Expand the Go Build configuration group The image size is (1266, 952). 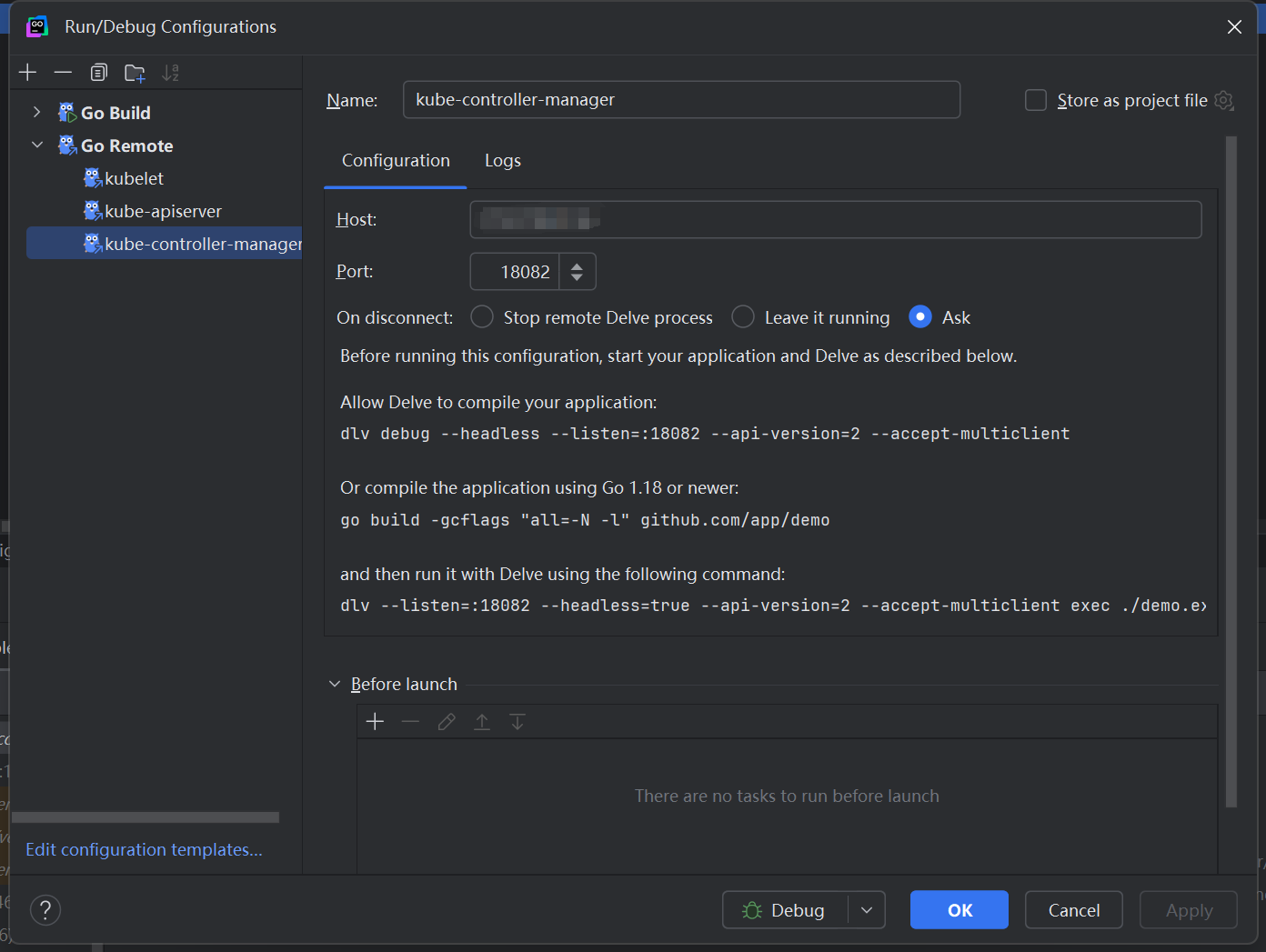click(36, 112)
